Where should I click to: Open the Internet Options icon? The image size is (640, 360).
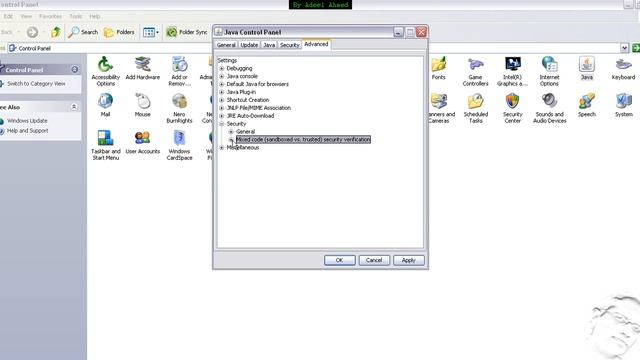pyautogui.click(x=549, y=71)
